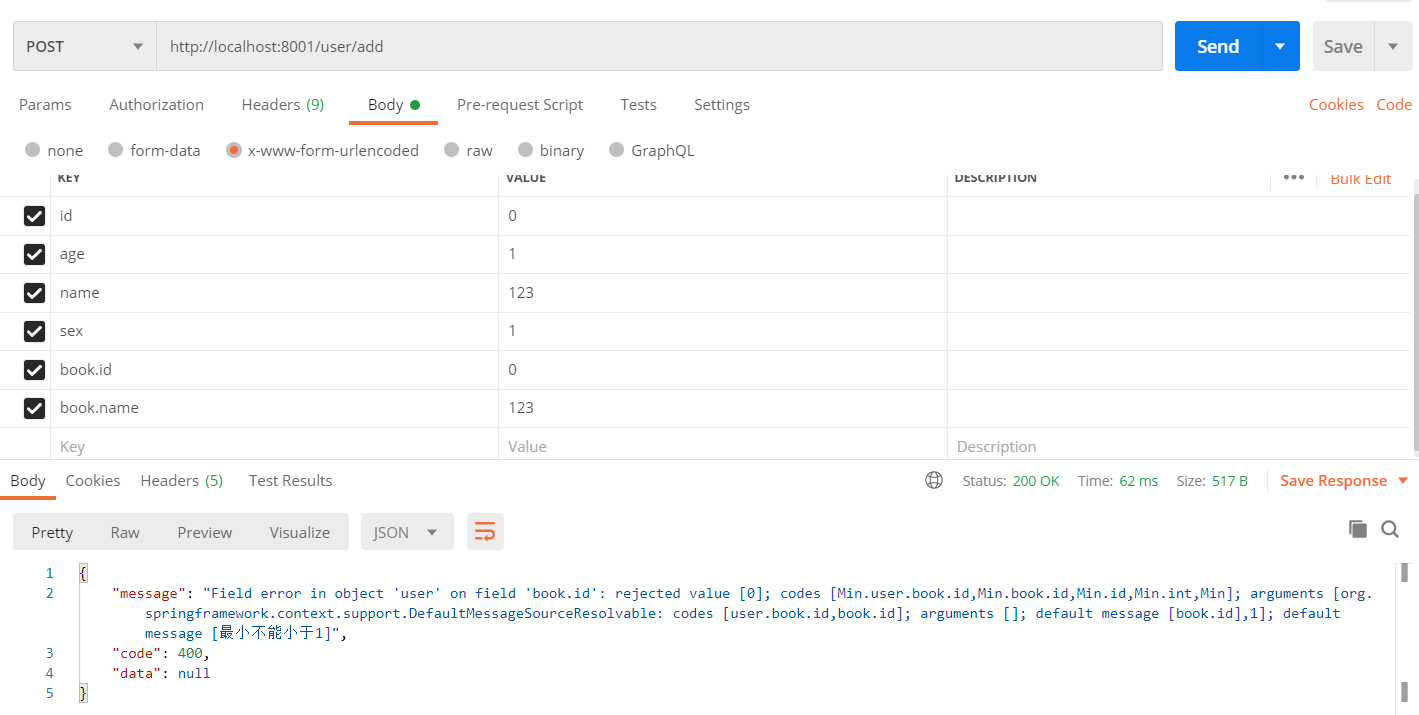This screenshot has width=1419, height=715.
Task: Uncheck the id parameter row
Action: 34,215
